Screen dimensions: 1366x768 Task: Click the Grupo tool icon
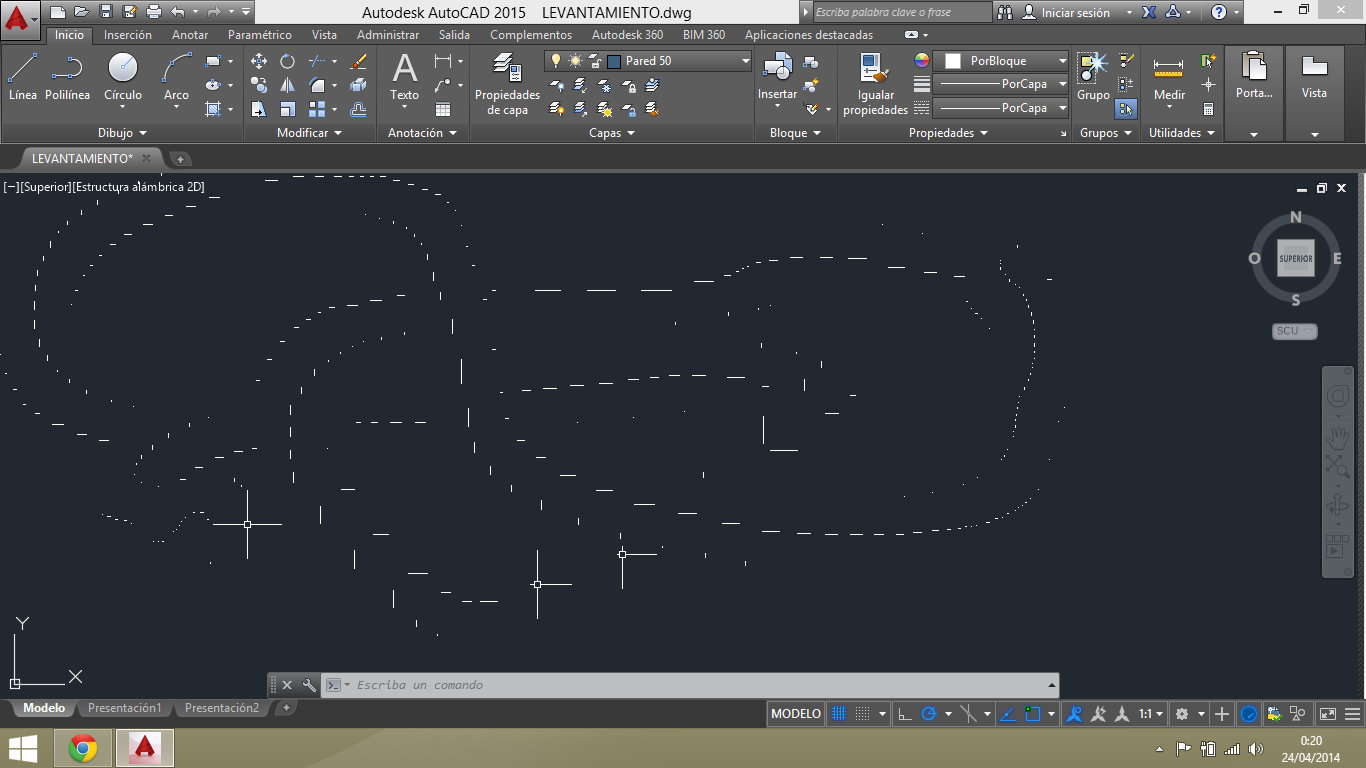(x=1093, y=77)
